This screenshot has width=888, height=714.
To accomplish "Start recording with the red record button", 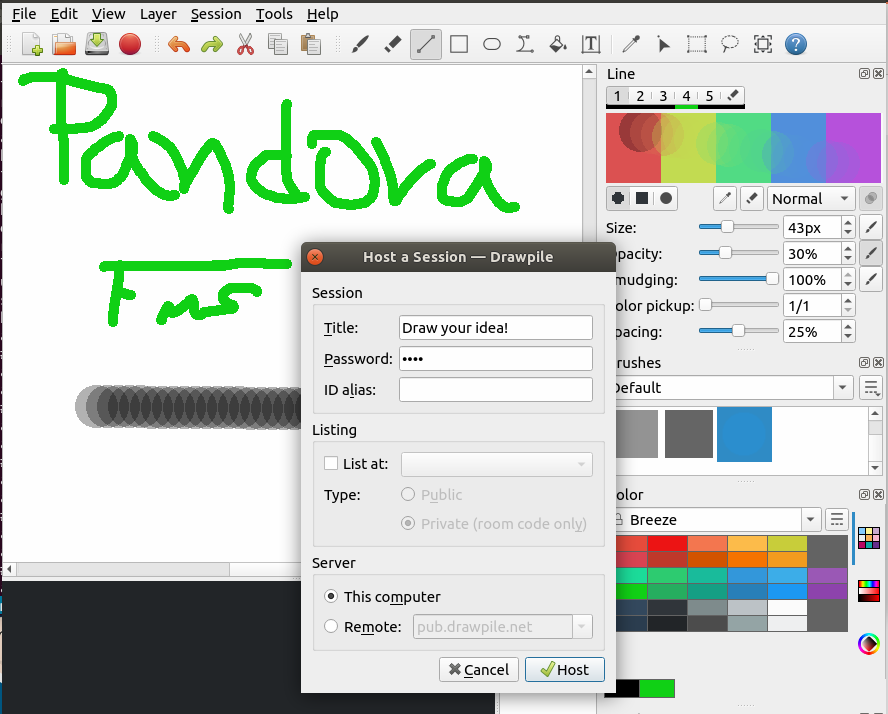I will coord(130,44).
